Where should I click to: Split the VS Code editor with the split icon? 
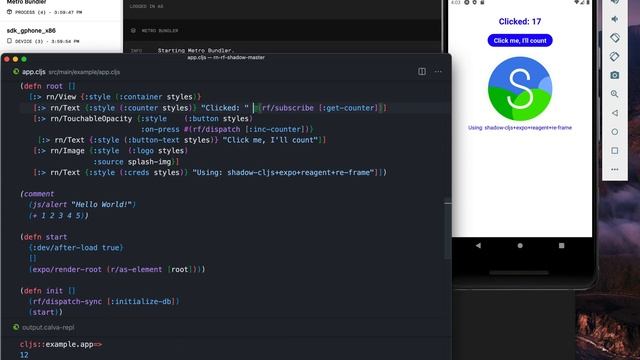422,71
